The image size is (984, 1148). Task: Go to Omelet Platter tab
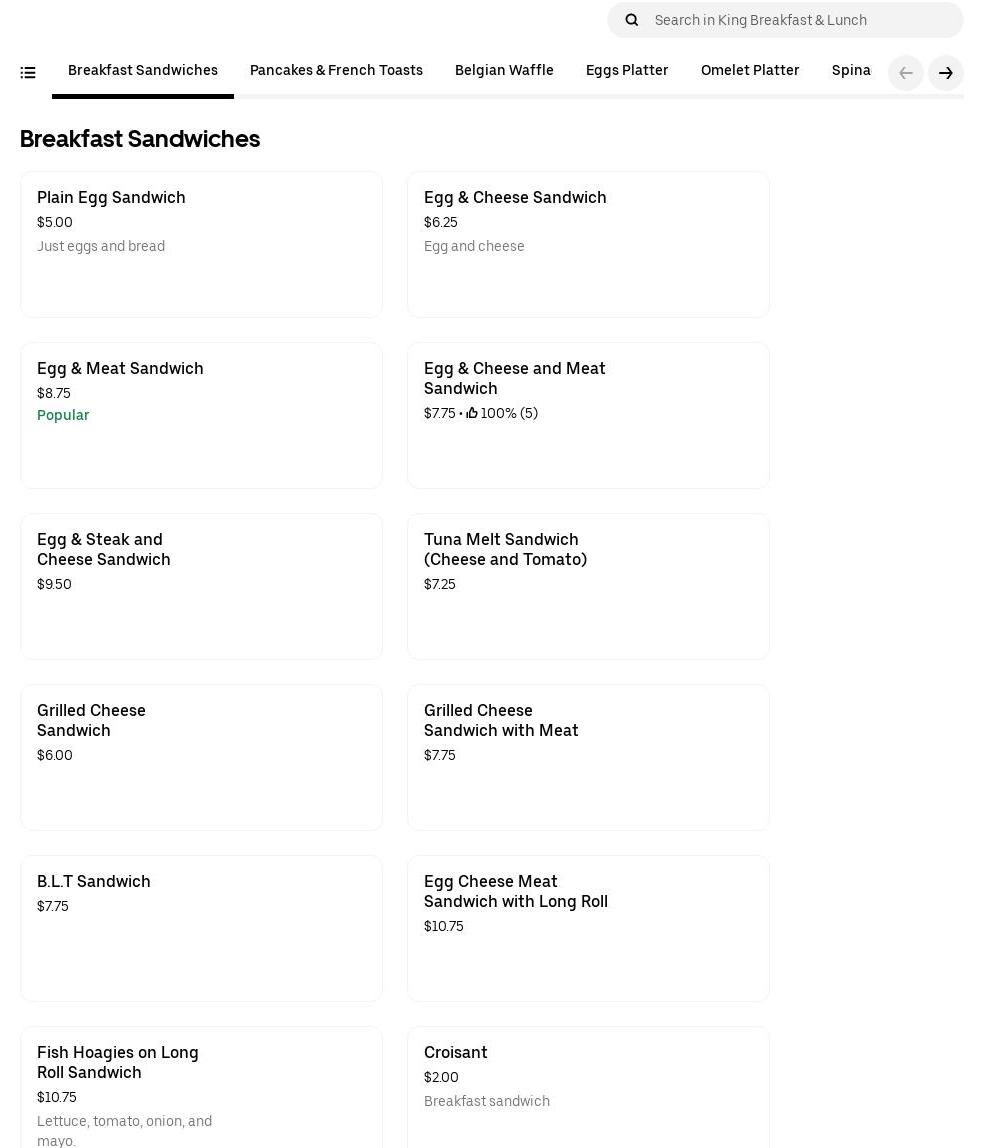(750, 70)
